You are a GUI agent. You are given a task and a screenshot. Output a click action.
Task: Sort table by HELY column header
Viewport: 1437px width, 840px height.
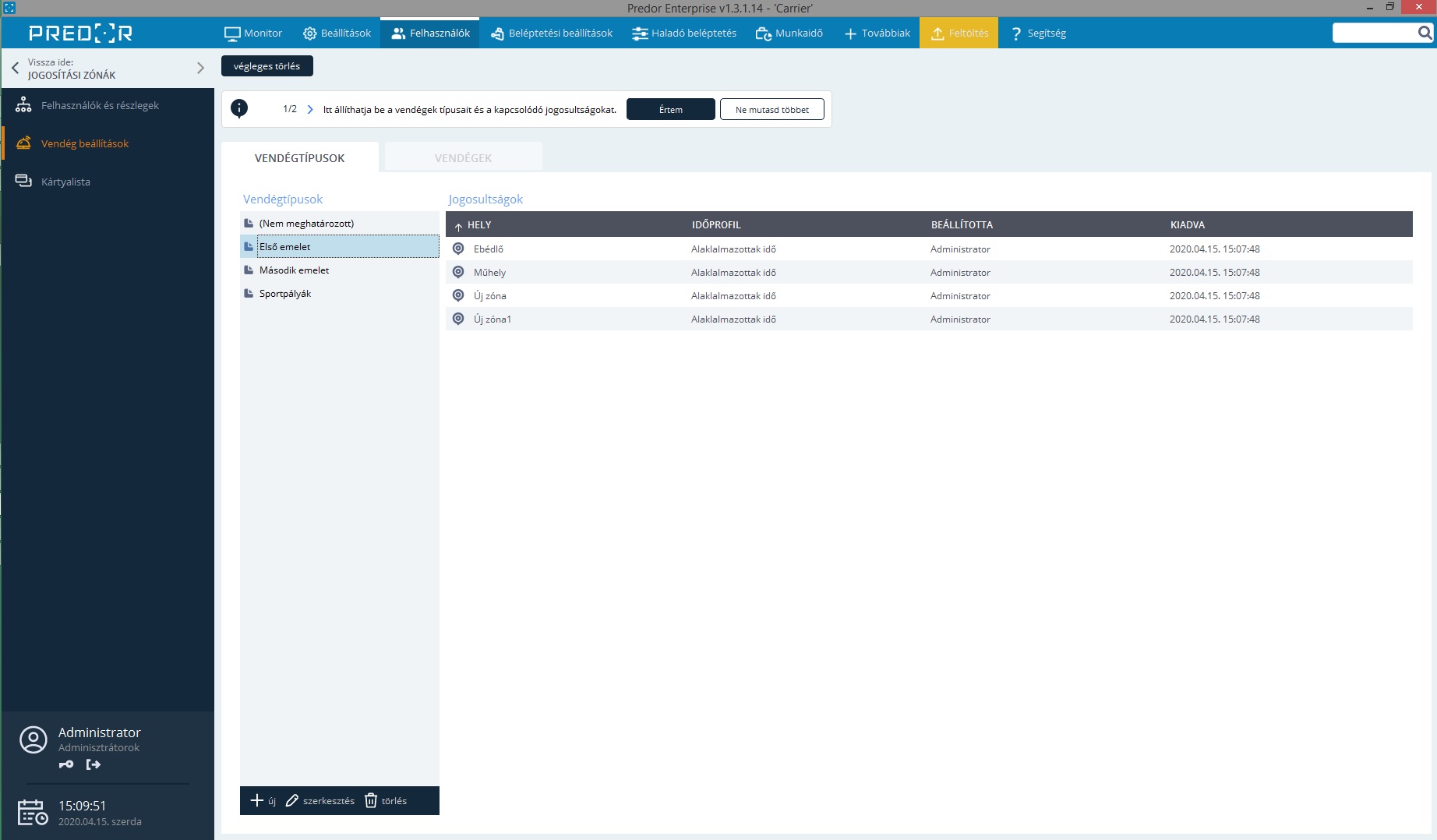(x=478, y=224)
